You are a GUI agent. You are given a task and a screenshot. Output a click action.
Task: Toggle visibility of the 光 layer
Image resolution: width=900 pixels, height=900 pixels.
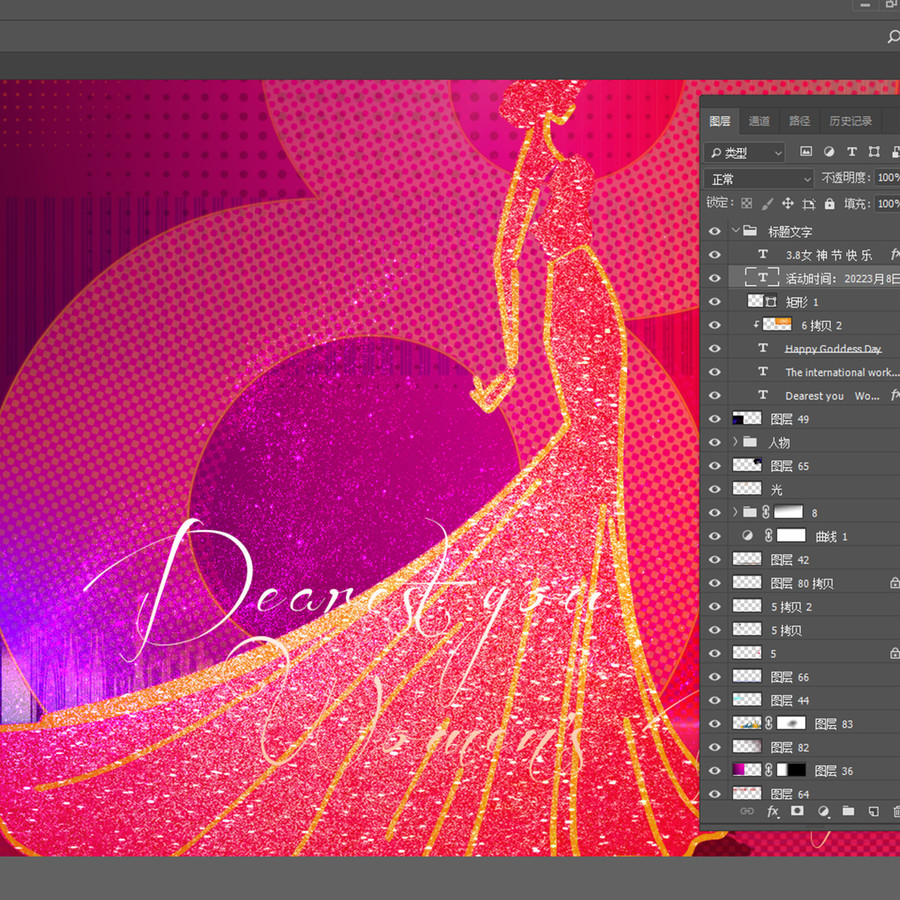(x=715, y=489)
